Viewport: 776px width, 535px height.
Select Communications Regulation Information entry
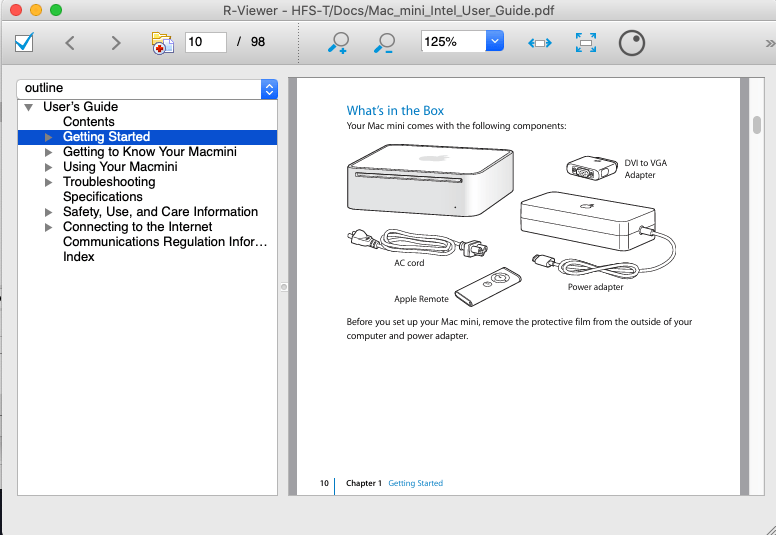coord(165,242)
